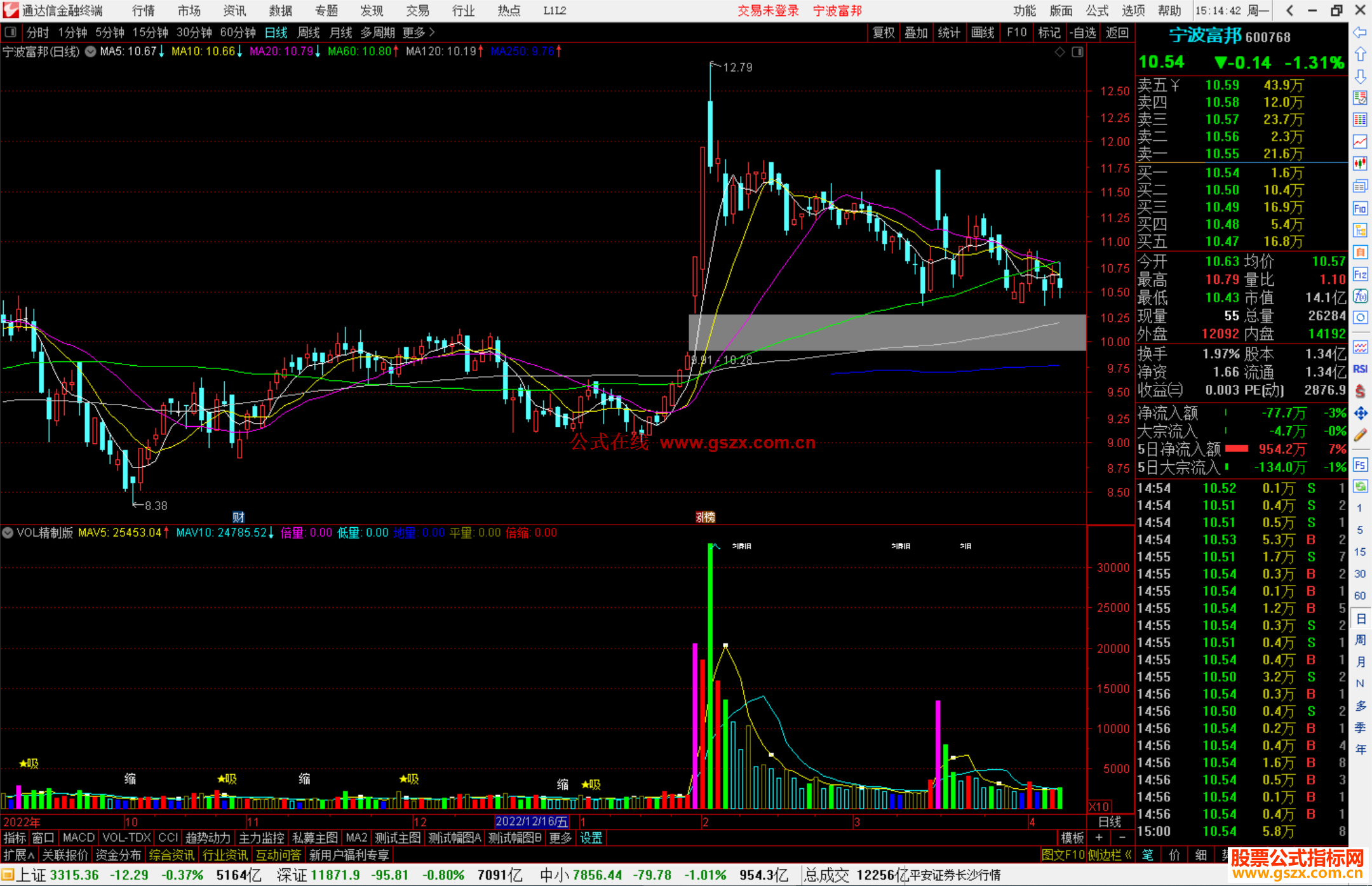
Task: Click the back arrow icon in right sidebar
Action: pyautogui.click(x=1360, y=32)
